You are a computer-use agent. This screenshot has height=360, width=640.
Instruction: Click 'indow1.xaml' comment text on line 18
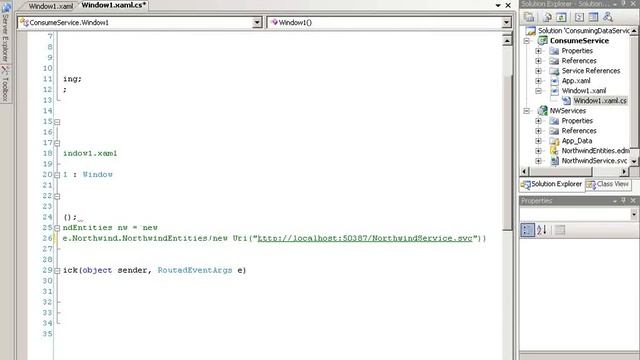tap(90, 153)
